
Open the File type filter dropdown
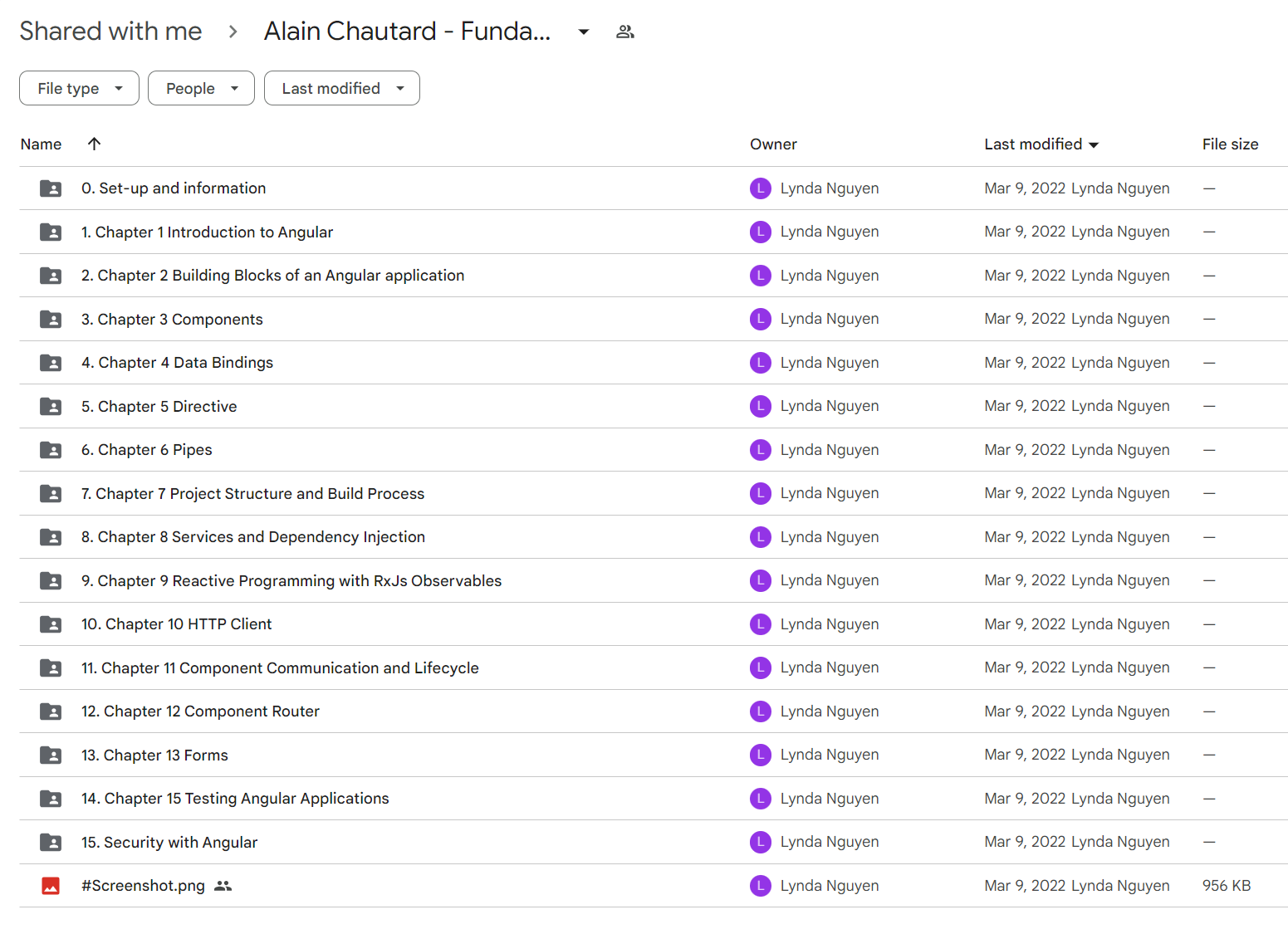79,88
